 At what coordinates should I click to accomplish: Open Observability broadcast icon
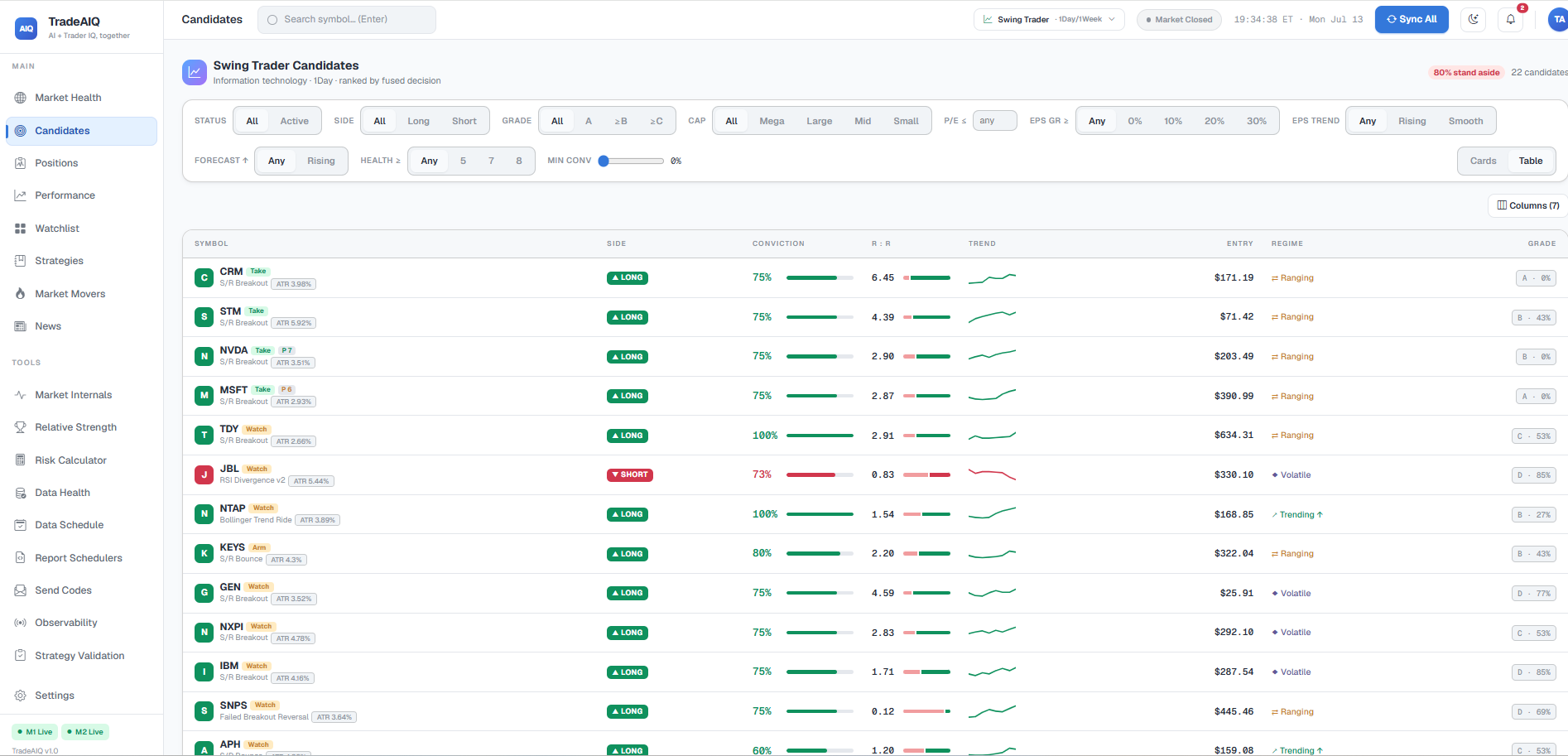(x=20, y=623)
